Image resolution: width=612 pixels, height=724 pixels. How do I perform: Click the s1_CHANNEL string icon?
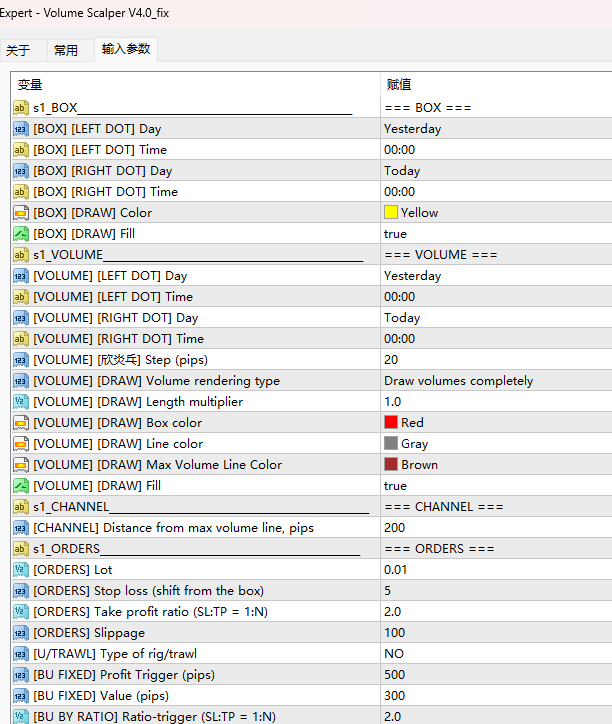click(21, 507)
